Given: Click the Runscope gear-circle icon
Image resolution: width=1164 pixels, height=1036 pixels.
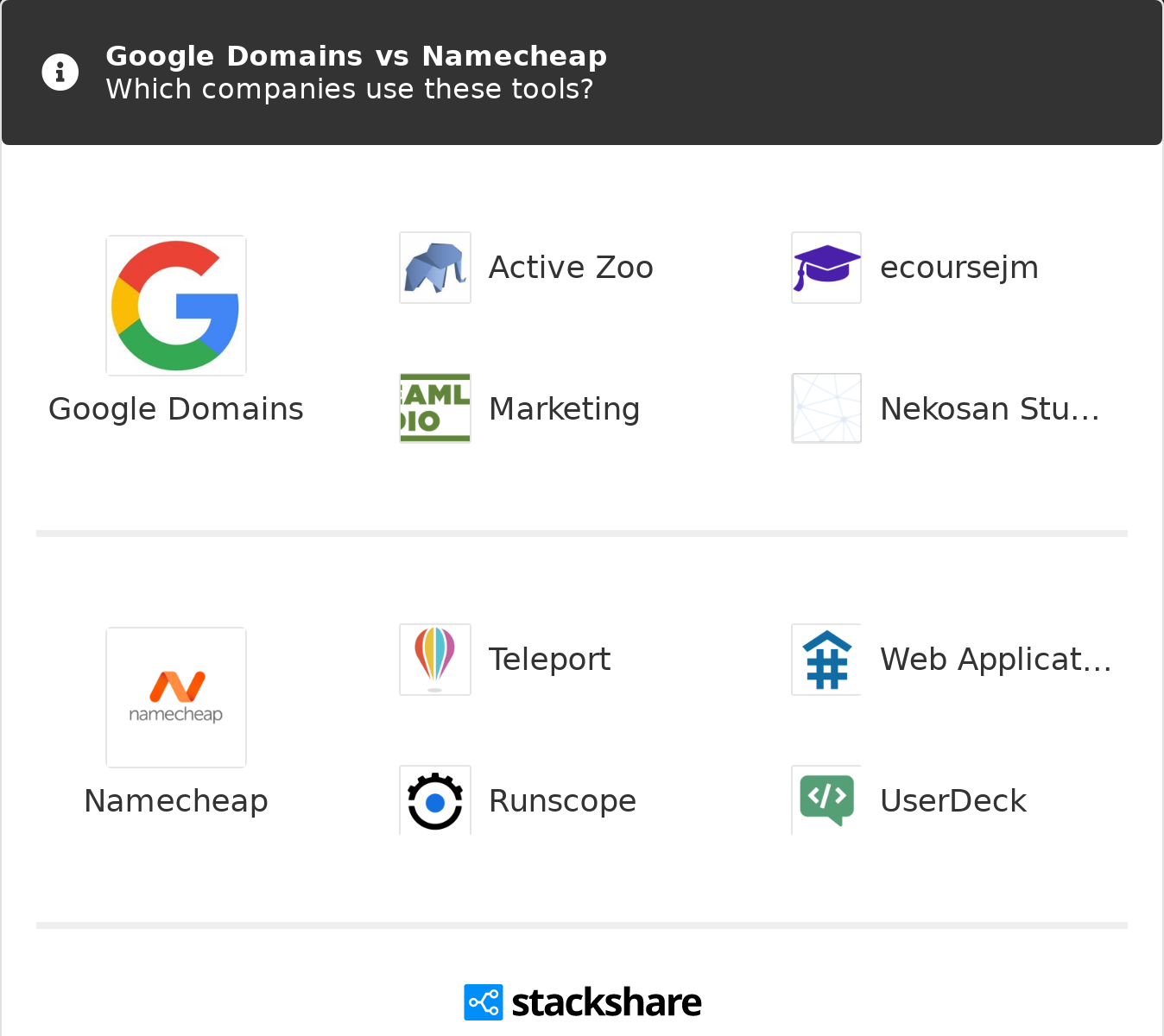Looking at the screenshot, I should tap(435, 800).
